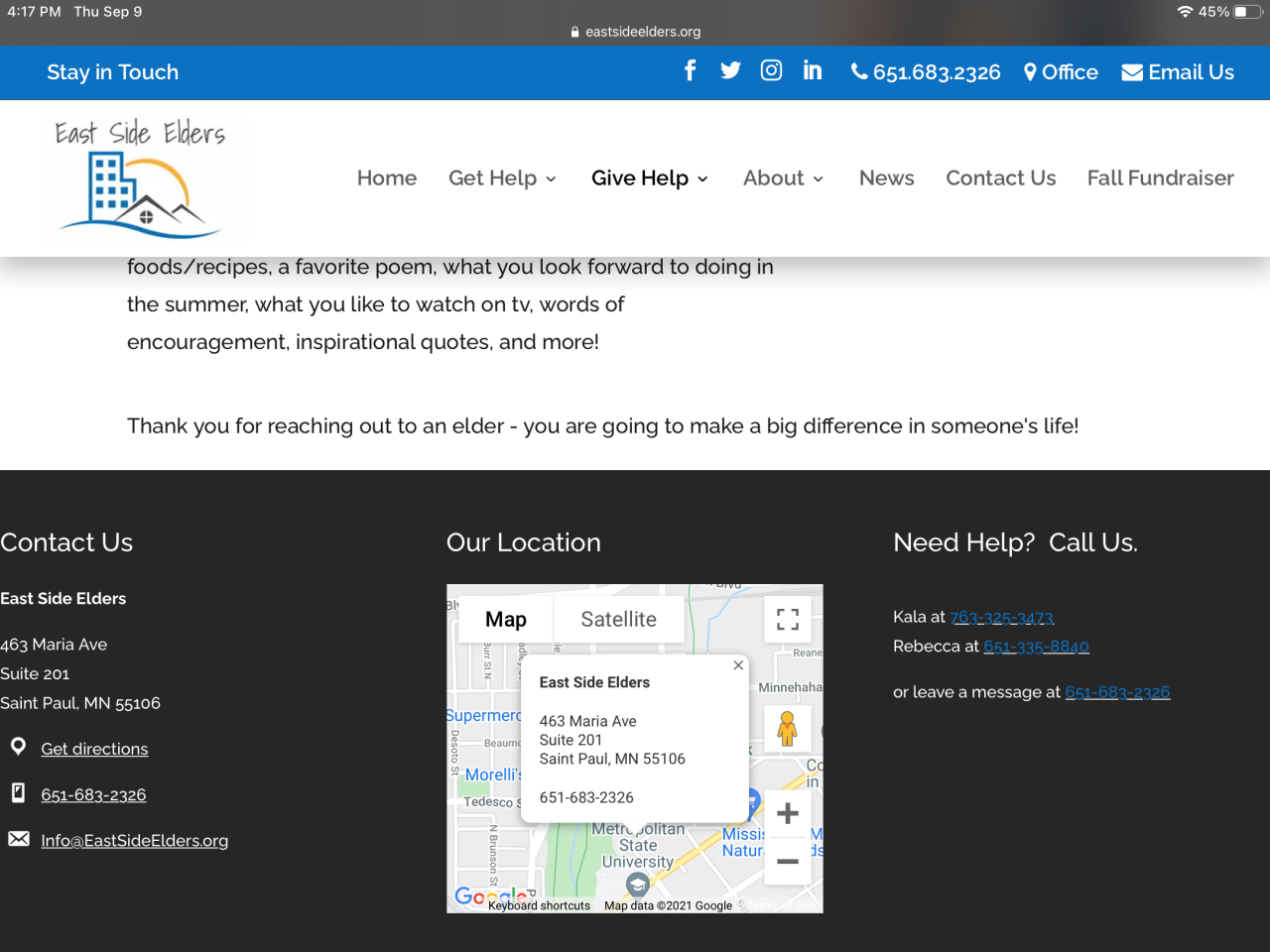Switch to the Map view tab

point(506,620)
